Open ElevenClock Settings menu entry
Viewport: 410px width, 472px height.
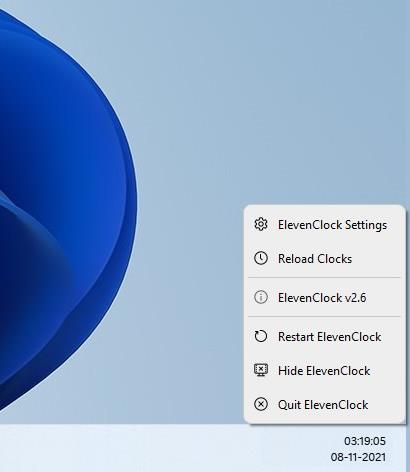tap(325, 224)
